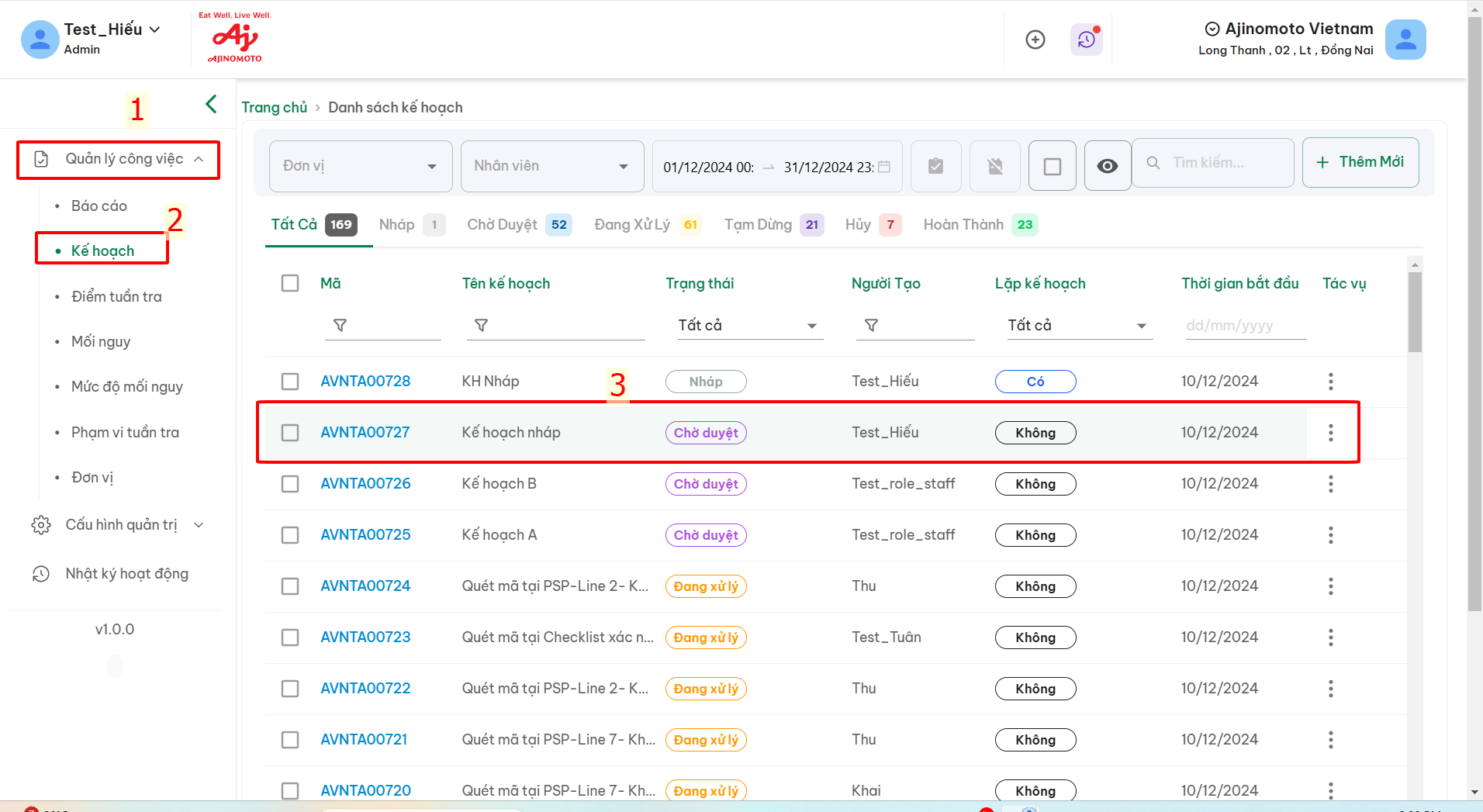Switch to the Hủy tab

coord(873,225)
